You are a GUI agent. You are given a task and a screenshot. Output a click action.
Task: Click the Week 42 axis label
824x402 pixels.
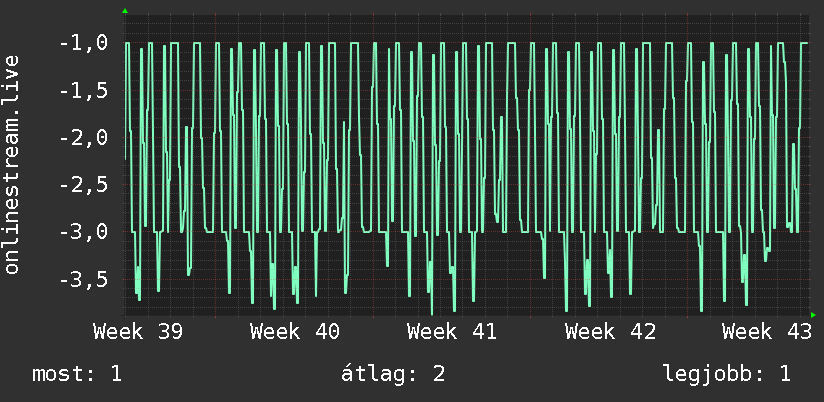[610, 332]
